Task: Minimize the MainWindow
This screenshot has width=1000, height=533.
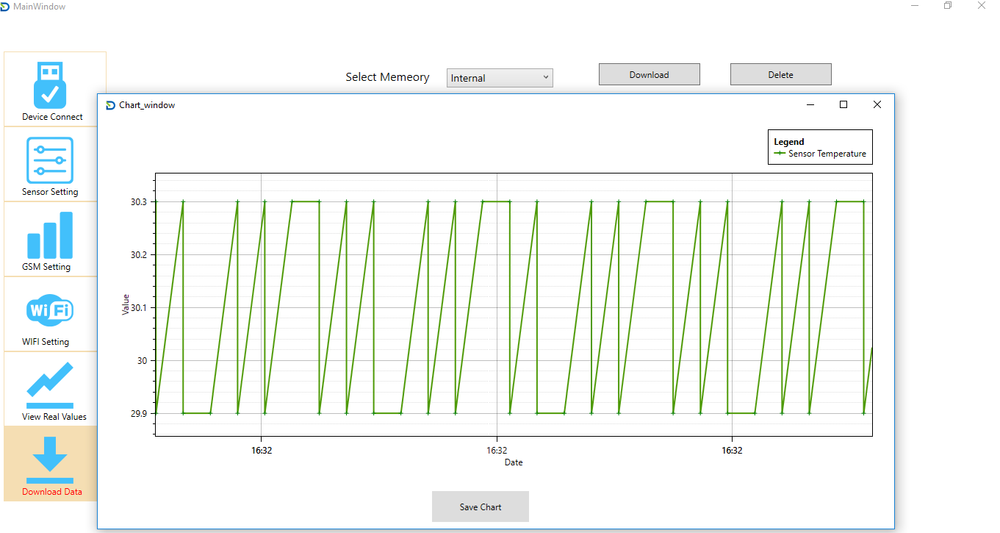Action: pos(916,6)
